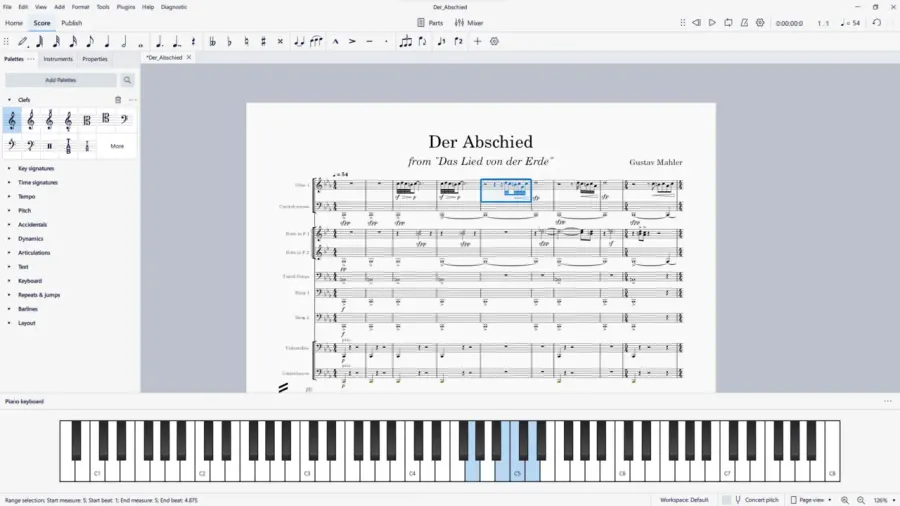Select the 64th note duration
The height and width of the screenshot is (506, 900).
40,41
